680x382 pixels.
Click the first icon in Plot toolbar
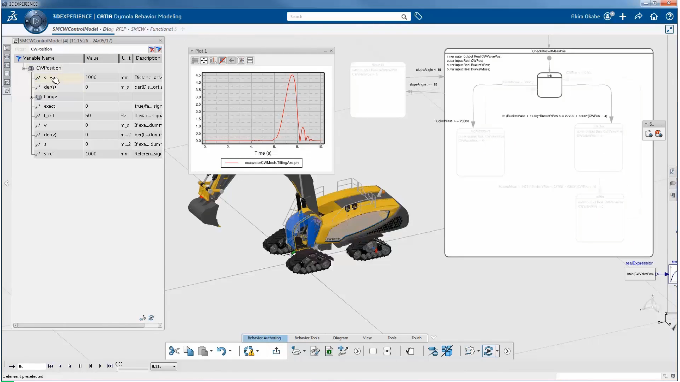coord(195,60)
